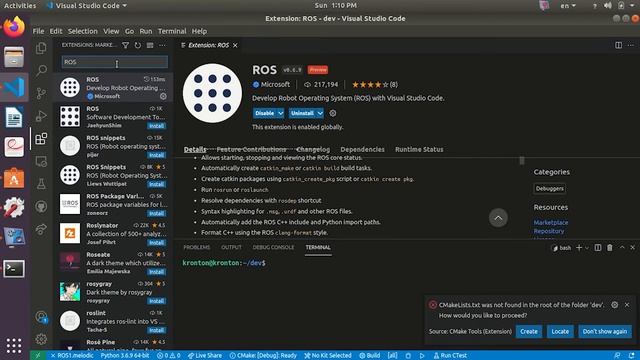
Task: Open editor more actions ellipsis
Action: point(631,45)
